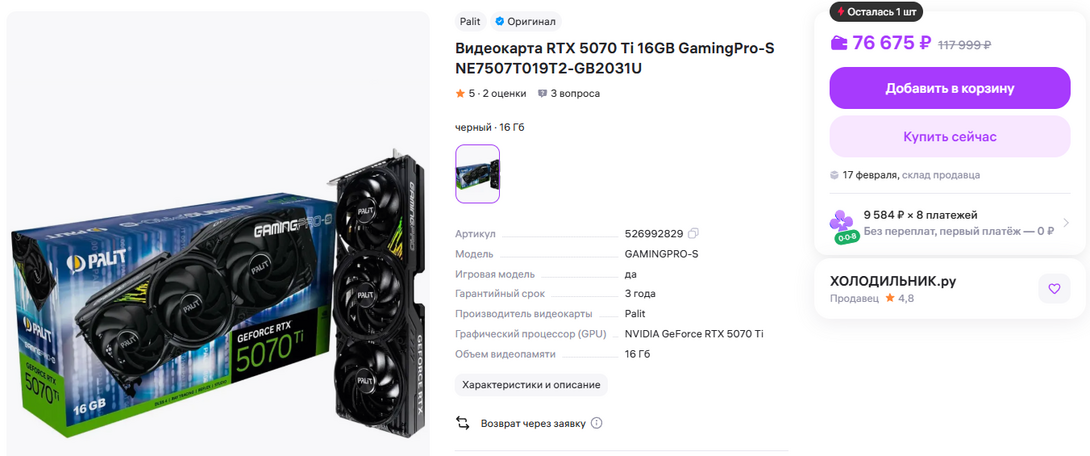The image size is (1090, 456).
Task: Click the Купить сейчас button
Action: coord(950,136)
